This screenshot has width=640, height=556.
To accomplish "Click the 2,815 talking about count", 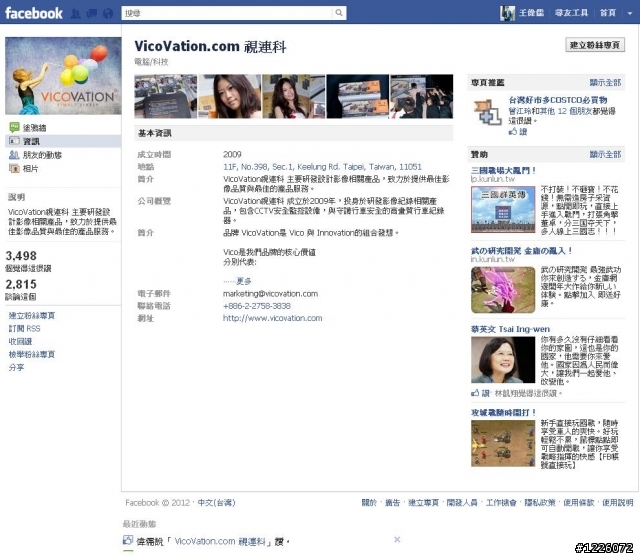I will pyautogui.click(x=21, y=284).
